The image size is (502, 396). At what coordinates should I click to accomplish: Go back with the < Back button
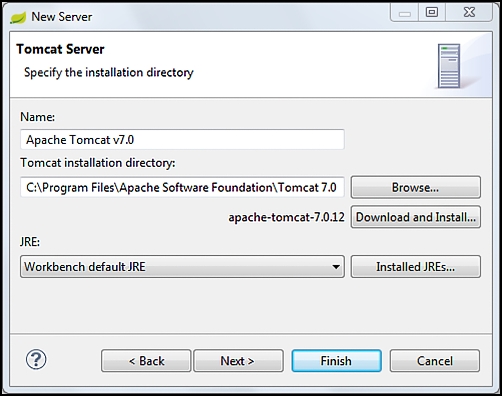[x=146, y=361]
